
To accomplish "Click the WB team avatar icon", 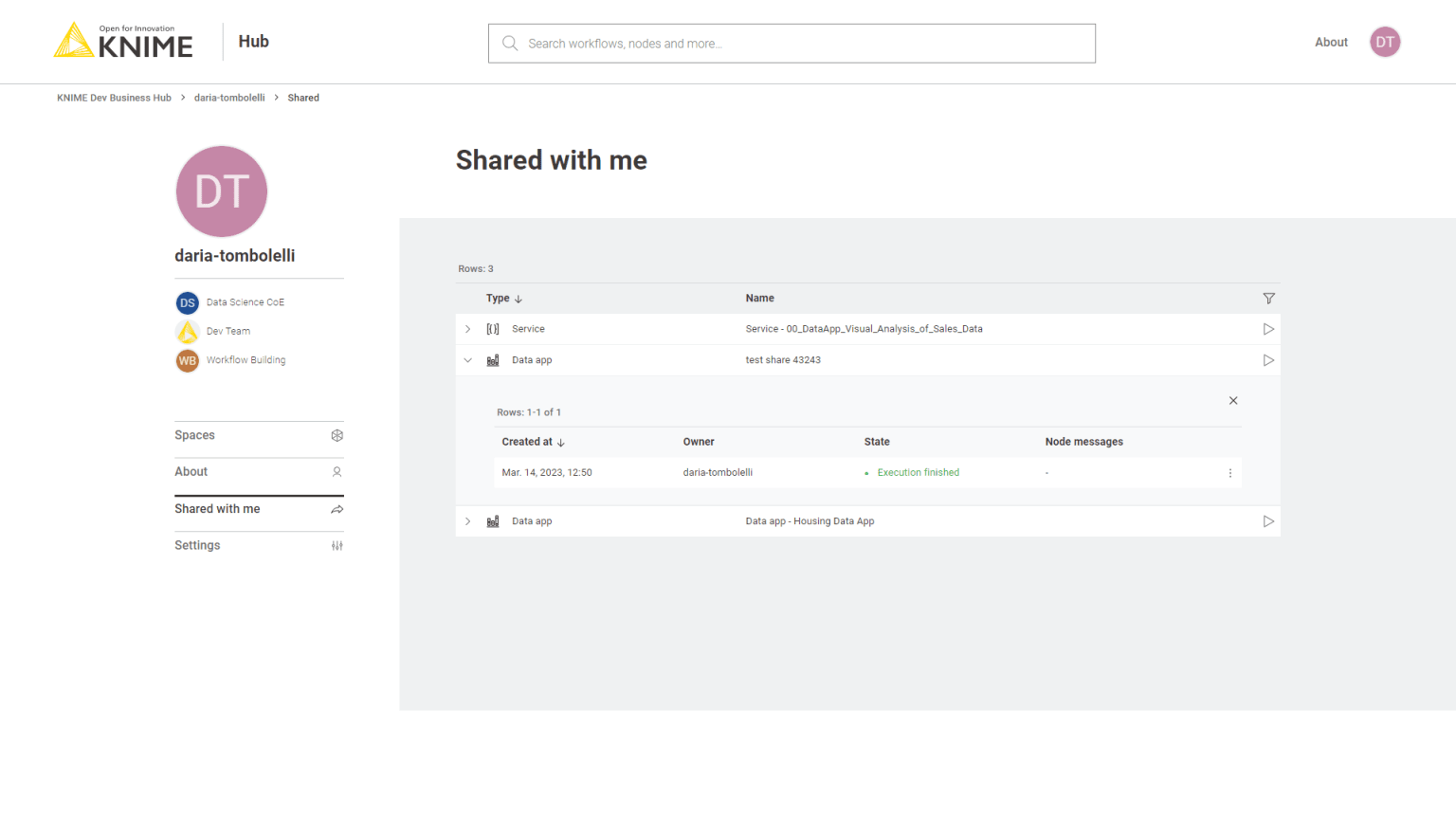I will point(188,361).
